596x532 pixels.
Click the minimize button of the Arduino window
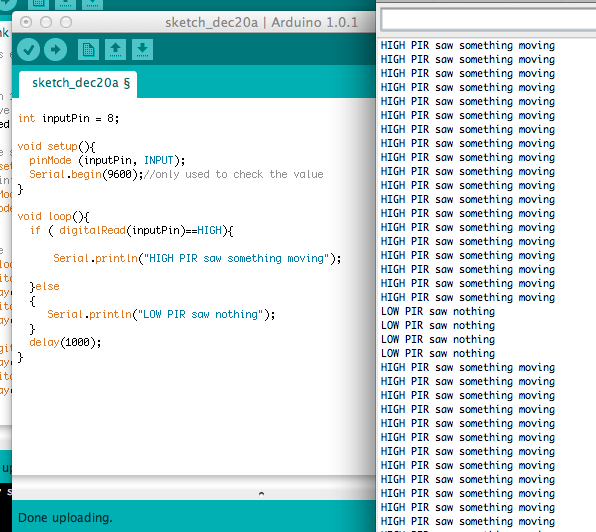pyautogui.click(x=46, y=22)
